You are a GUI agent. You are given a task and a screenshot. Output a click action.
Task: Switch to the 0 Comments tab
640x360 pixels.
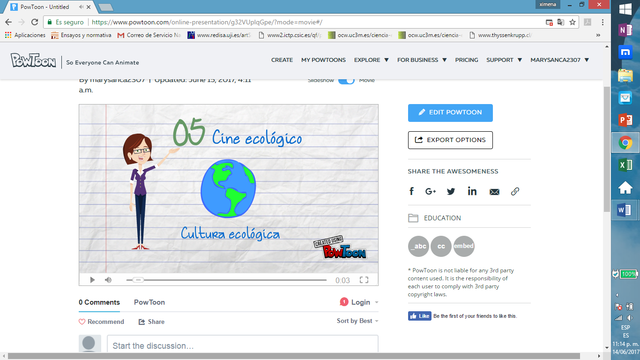[x=99, y=302]
